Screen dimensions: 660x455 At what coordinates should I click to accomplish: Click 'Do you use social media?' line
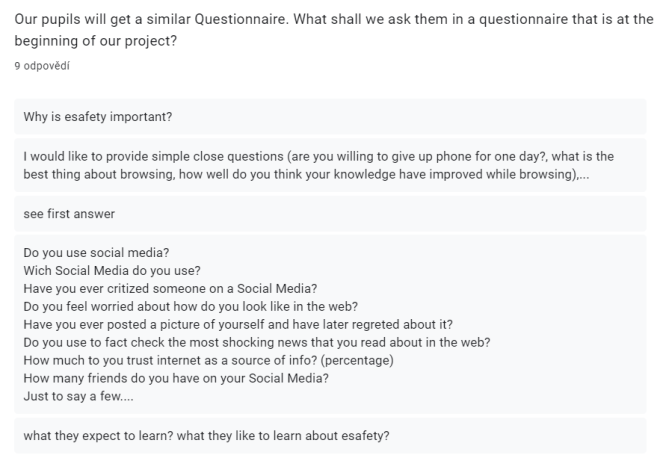(x=96, y=253)
